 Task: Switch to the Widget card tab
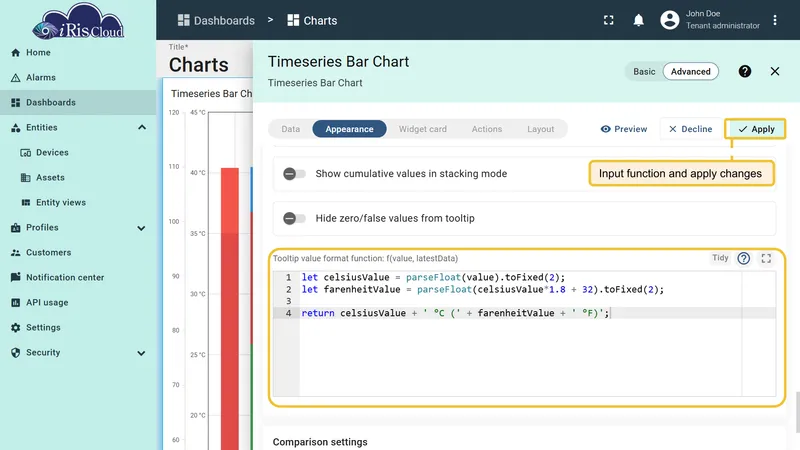point(422,129)
